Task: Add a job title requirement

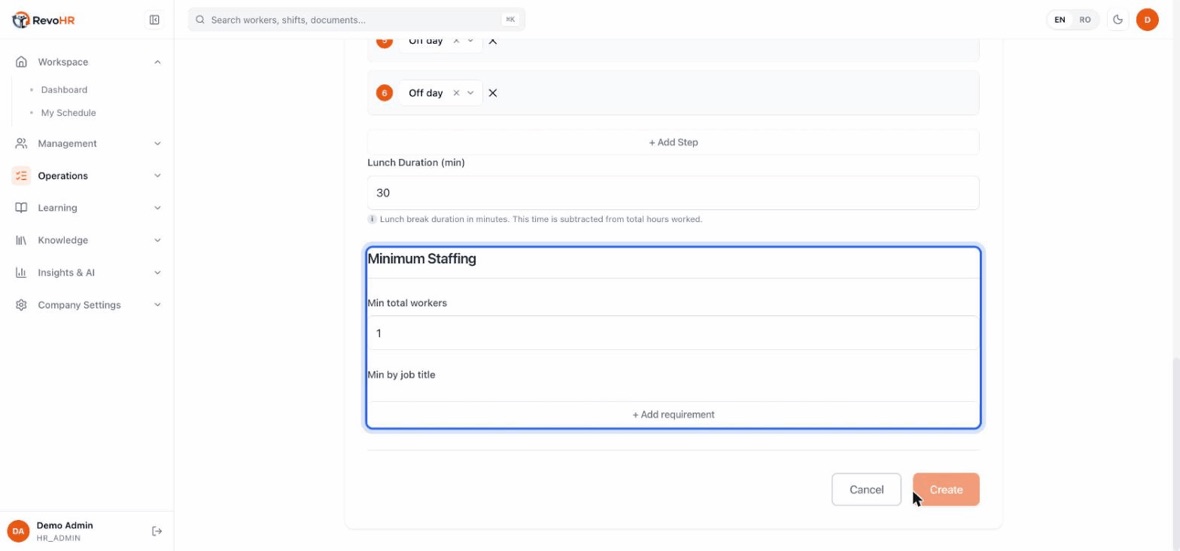Action: [674, 414]
